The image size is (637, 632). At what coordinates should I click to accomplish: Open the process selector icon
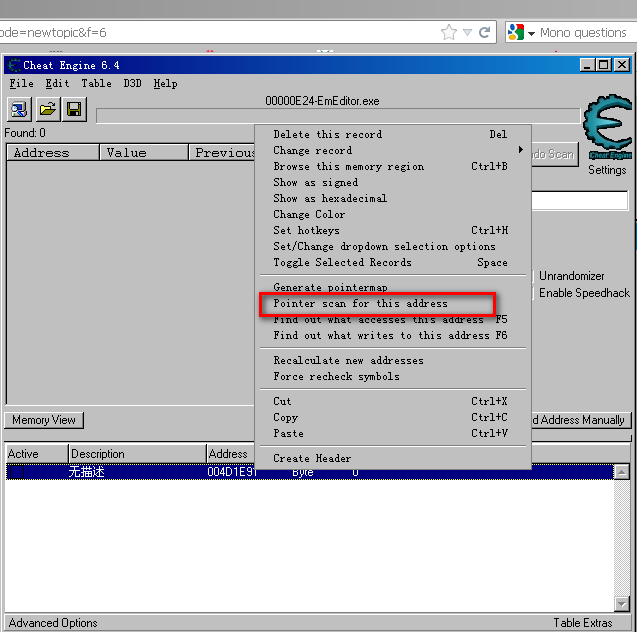pos(19,109)
